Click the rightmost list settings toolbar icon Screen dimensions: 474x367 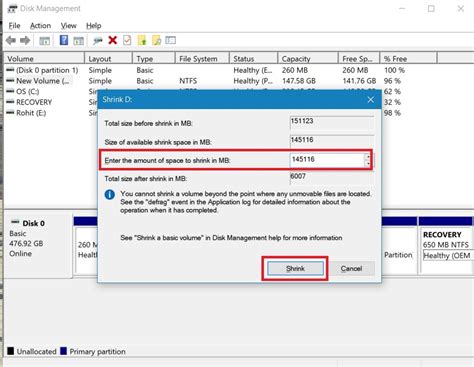pyautogui.click(x=170, y=40)
